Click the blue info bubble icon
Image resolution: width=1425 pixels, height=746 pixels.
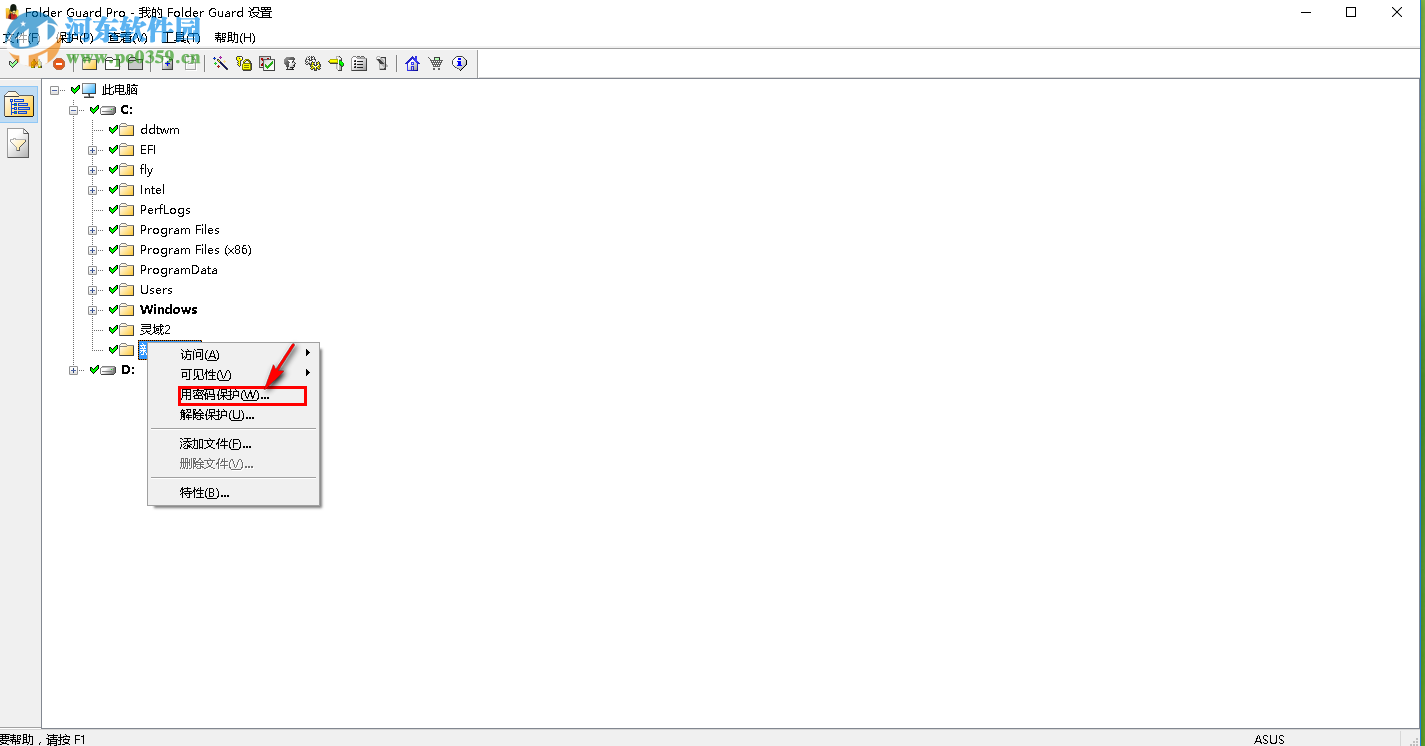click(459, 64)
